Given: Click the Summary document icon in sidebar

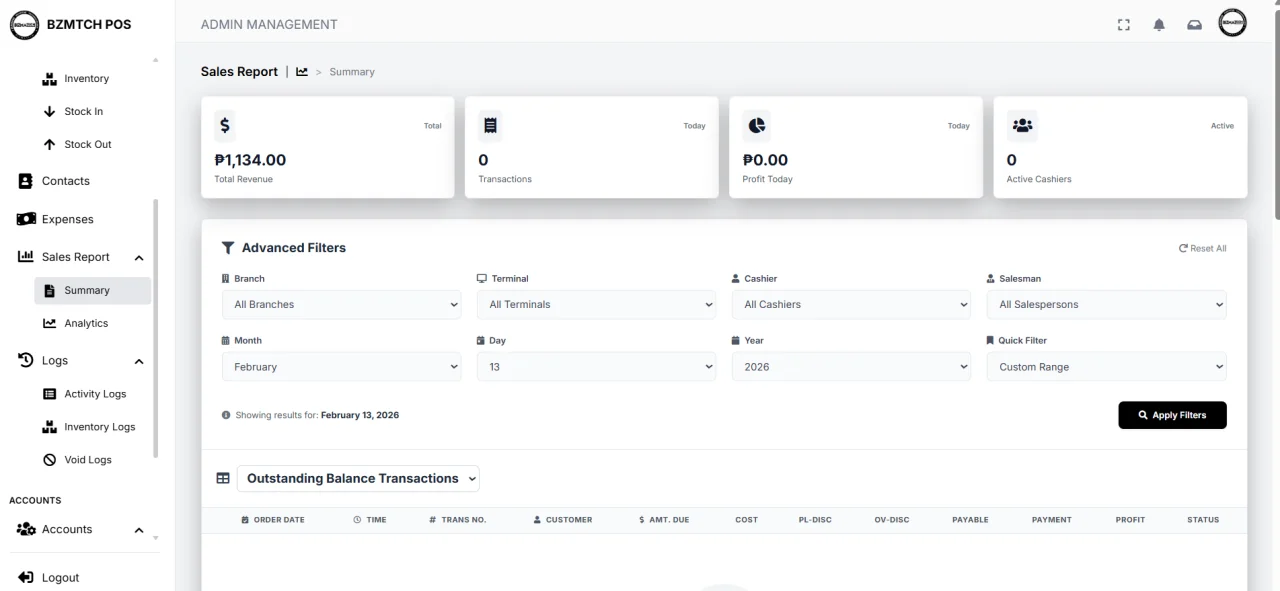Looking at the screenshot, I should tap(50, 291).
